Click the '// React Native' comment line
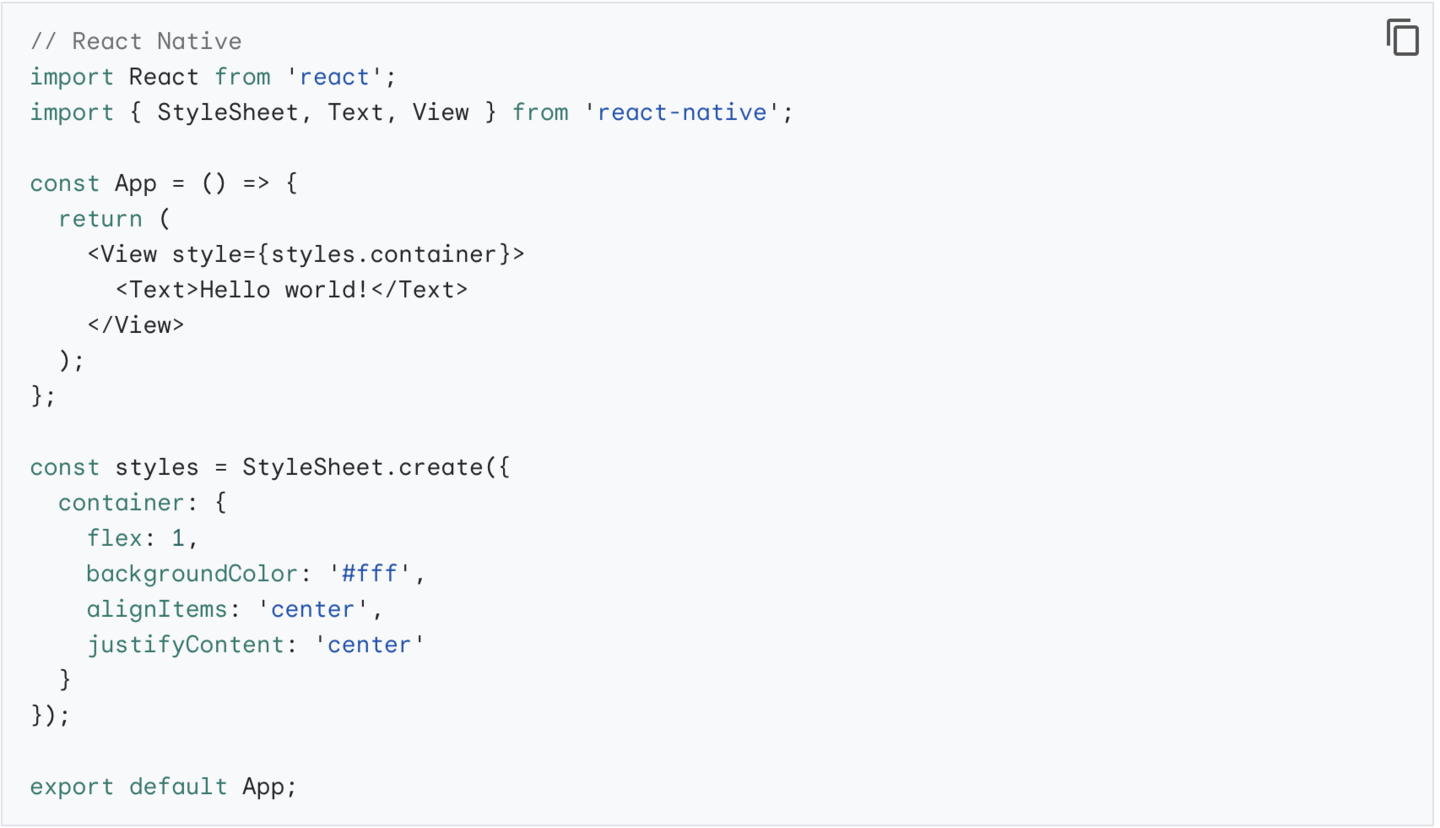 pos(136,41)
